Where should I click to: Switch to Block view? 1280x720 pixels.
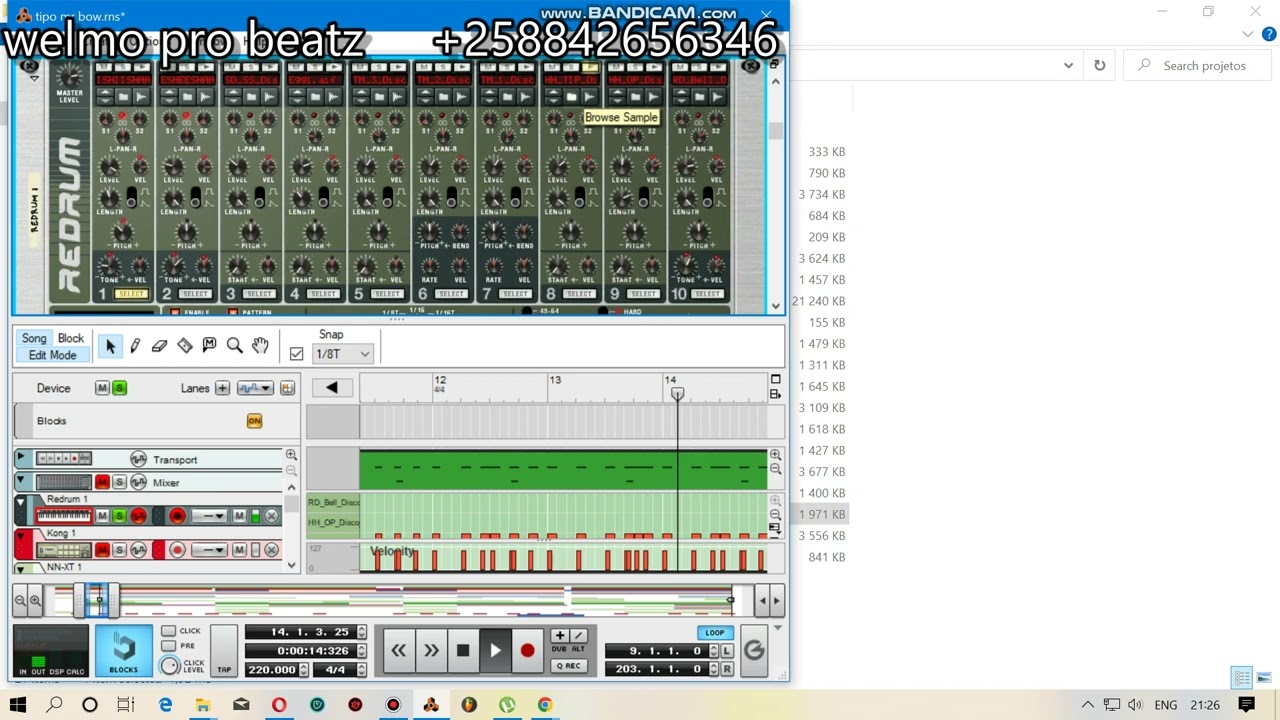tap(71, 338)
